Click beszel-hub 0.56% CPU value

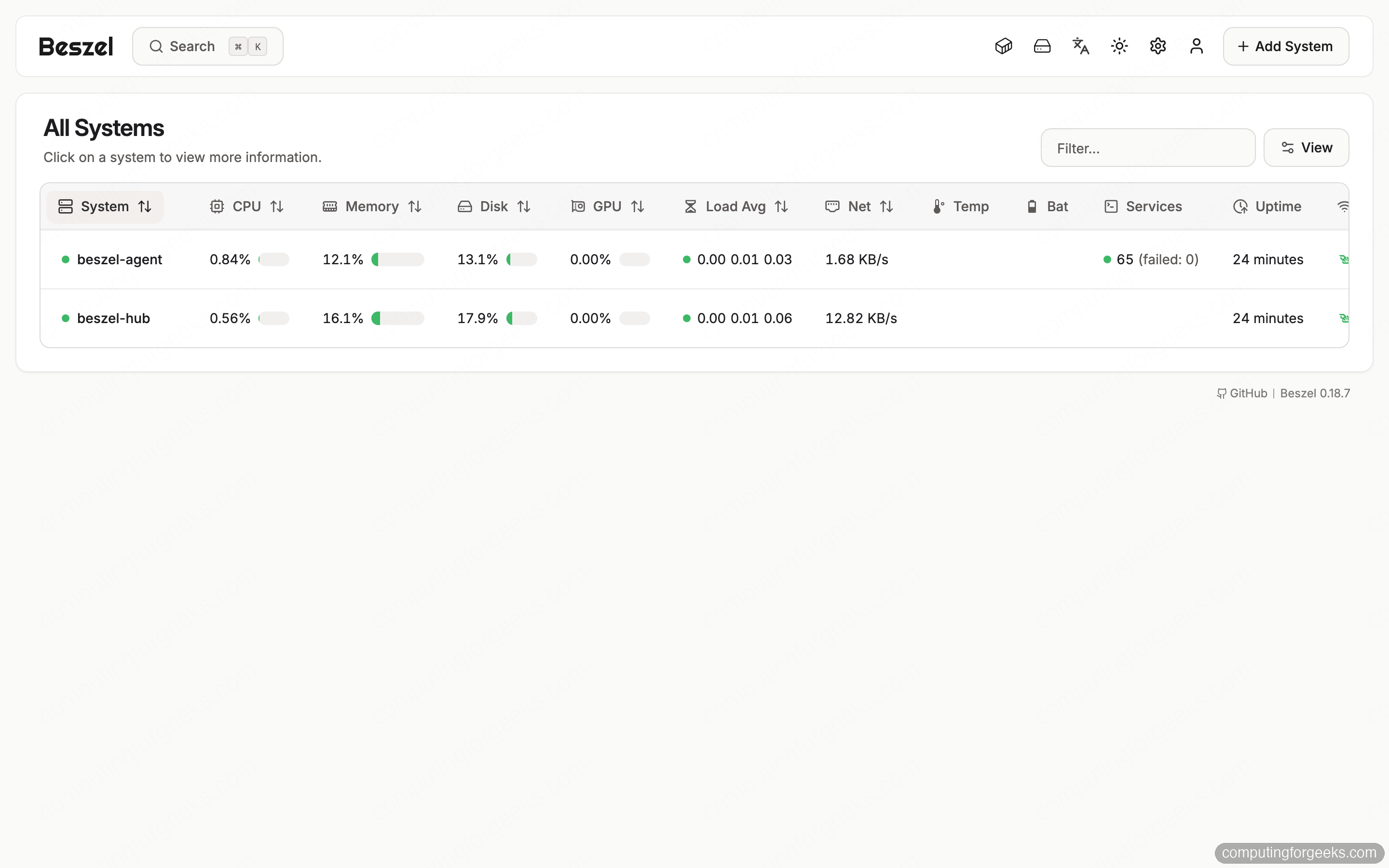tap(230, 318)
